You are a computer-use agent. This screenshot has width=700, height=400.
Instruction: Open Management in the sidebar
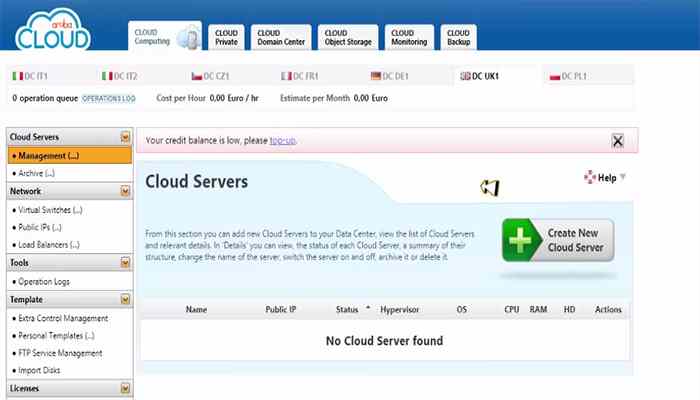70,156
